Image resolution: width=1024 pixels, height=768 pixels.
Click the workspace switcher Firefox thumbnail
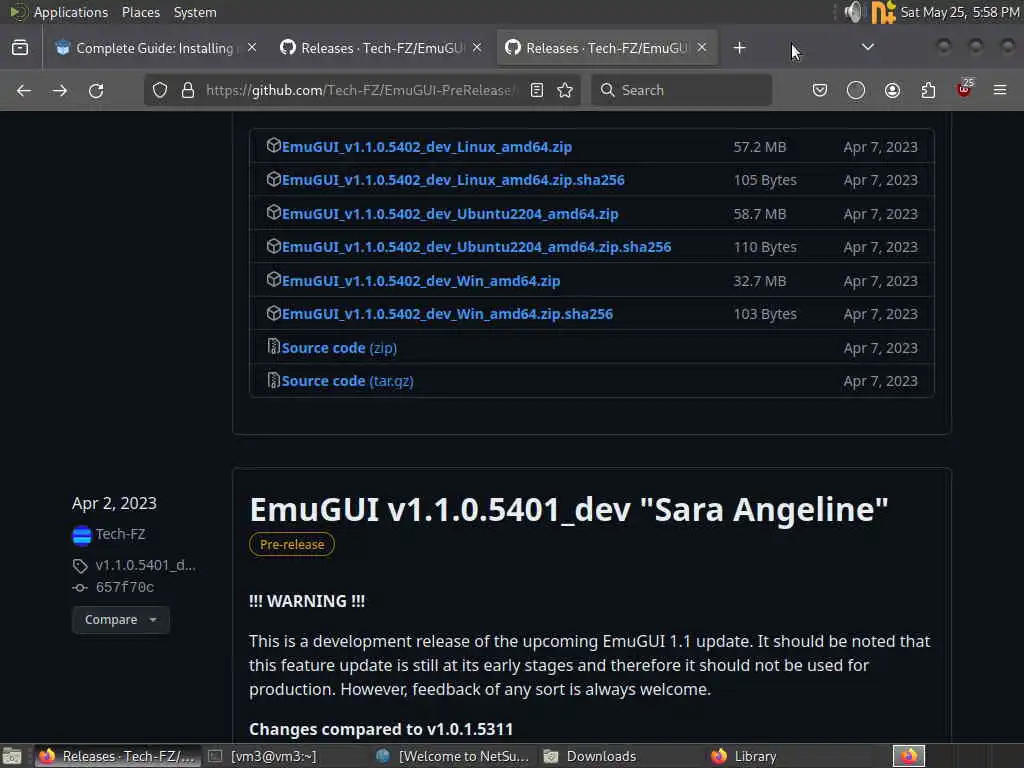(909, 756)
